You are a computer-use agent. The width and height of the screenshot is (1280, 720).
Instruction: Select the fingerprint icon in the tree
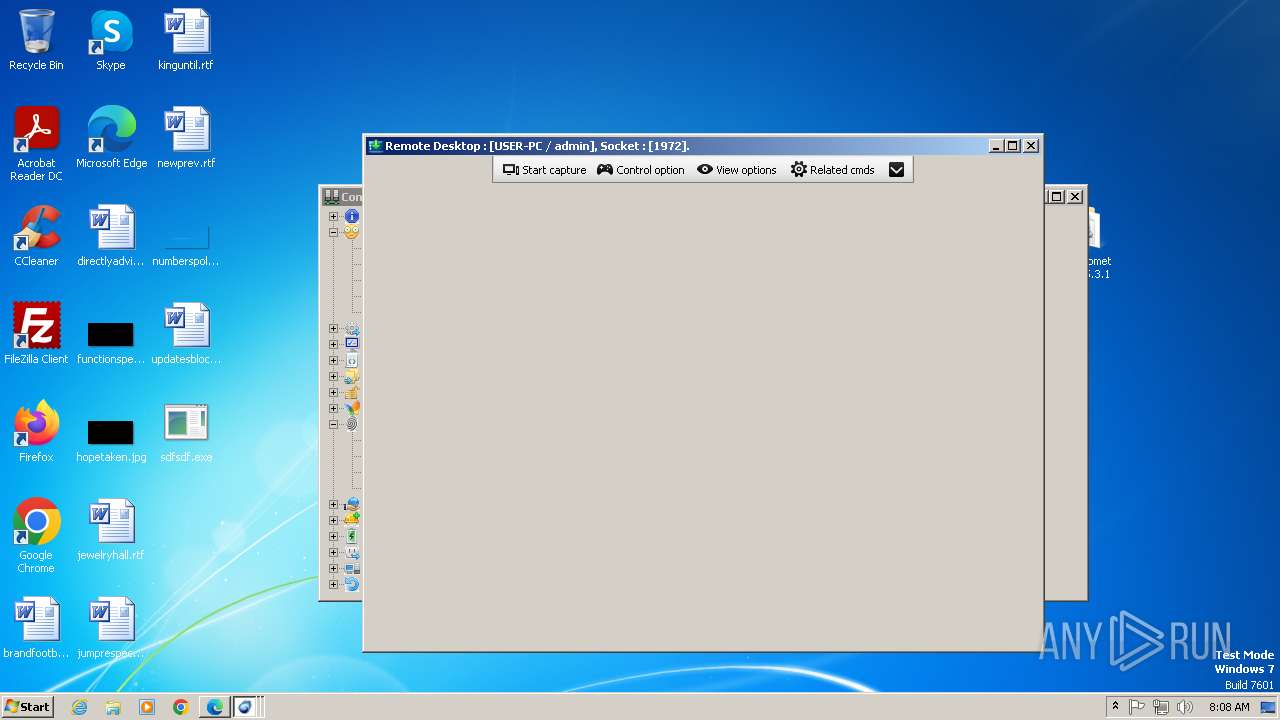click(352, 424)
